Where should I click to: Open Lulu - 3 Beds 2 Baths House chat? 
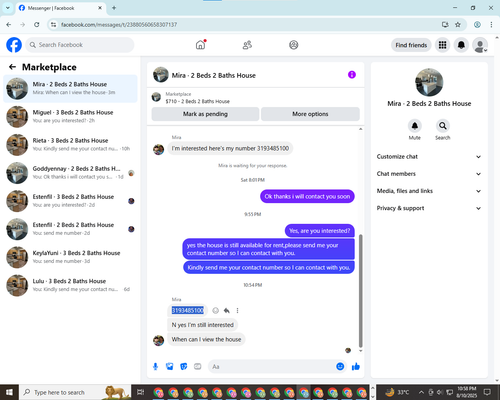coord(70,285)
